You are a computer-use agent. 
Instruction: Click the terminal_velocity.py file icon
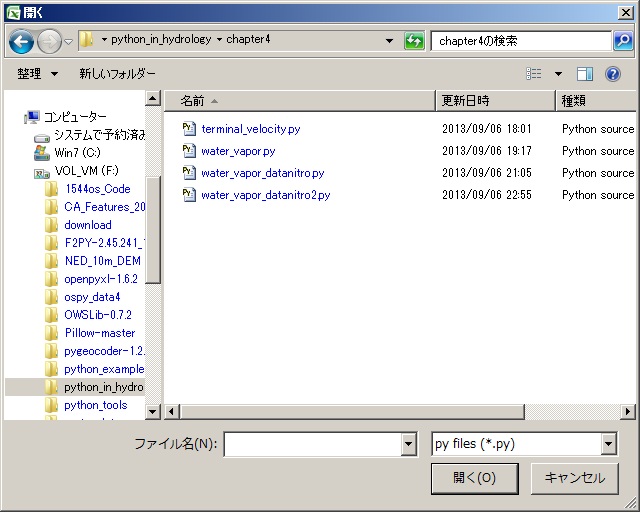(x=189, y=129)
